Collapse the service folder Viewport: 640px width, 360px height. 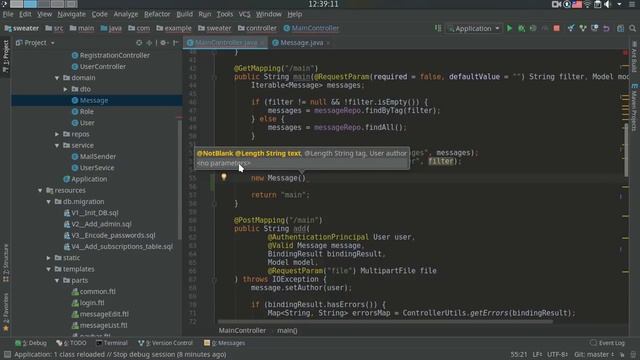pyautogui.click(x=57, y=145)
